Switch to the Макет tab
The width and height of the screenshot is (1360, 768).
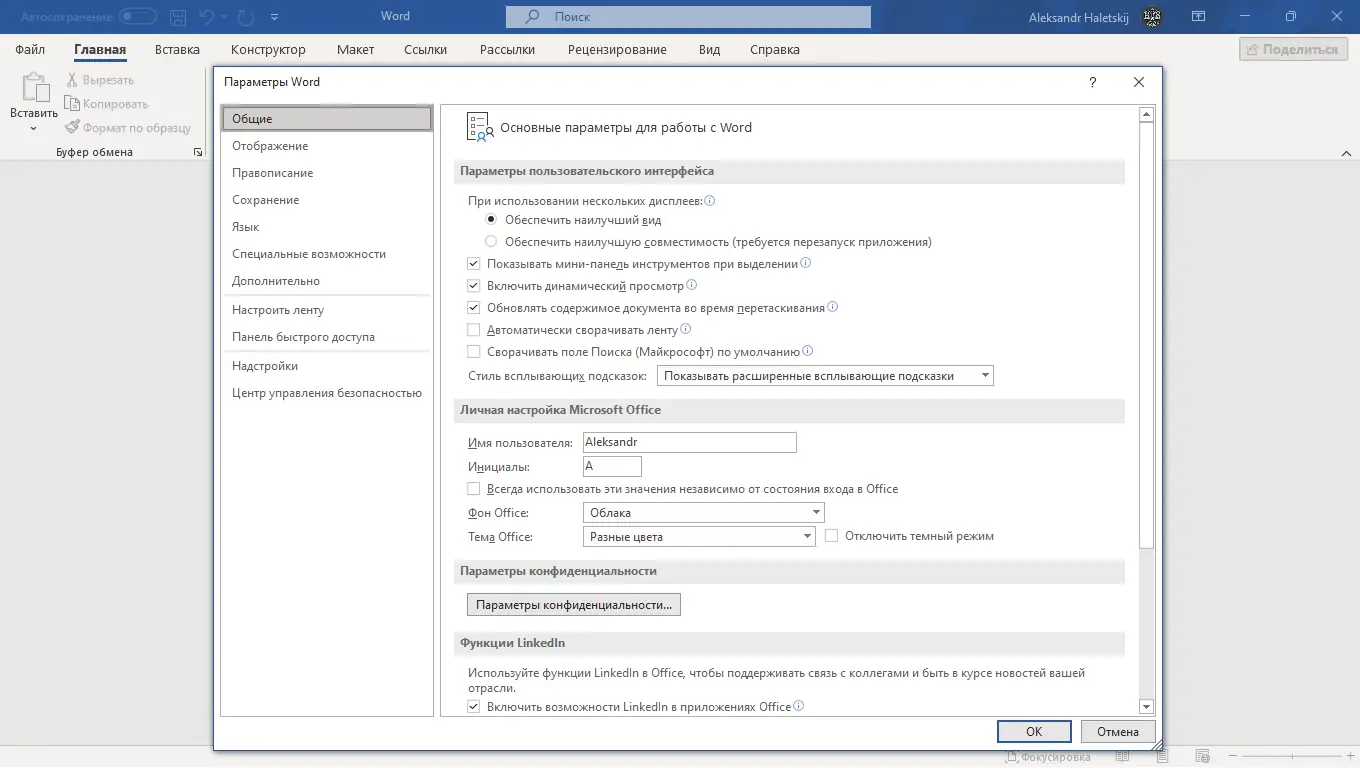tap(355, 49)
